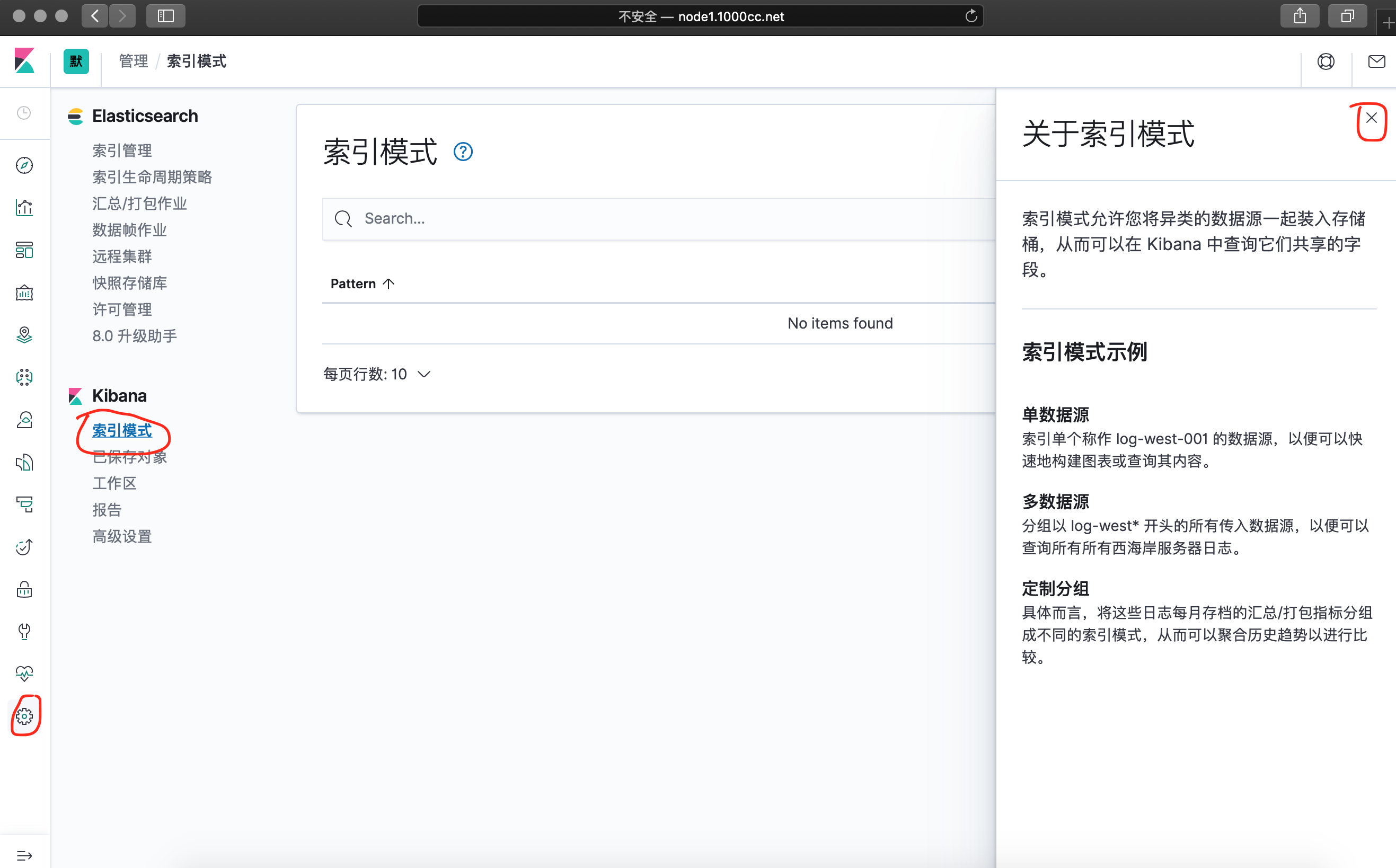The image size is (1396, 868).
Task: Click the index pattern help question icon
Action: click(x=463, y=152)
